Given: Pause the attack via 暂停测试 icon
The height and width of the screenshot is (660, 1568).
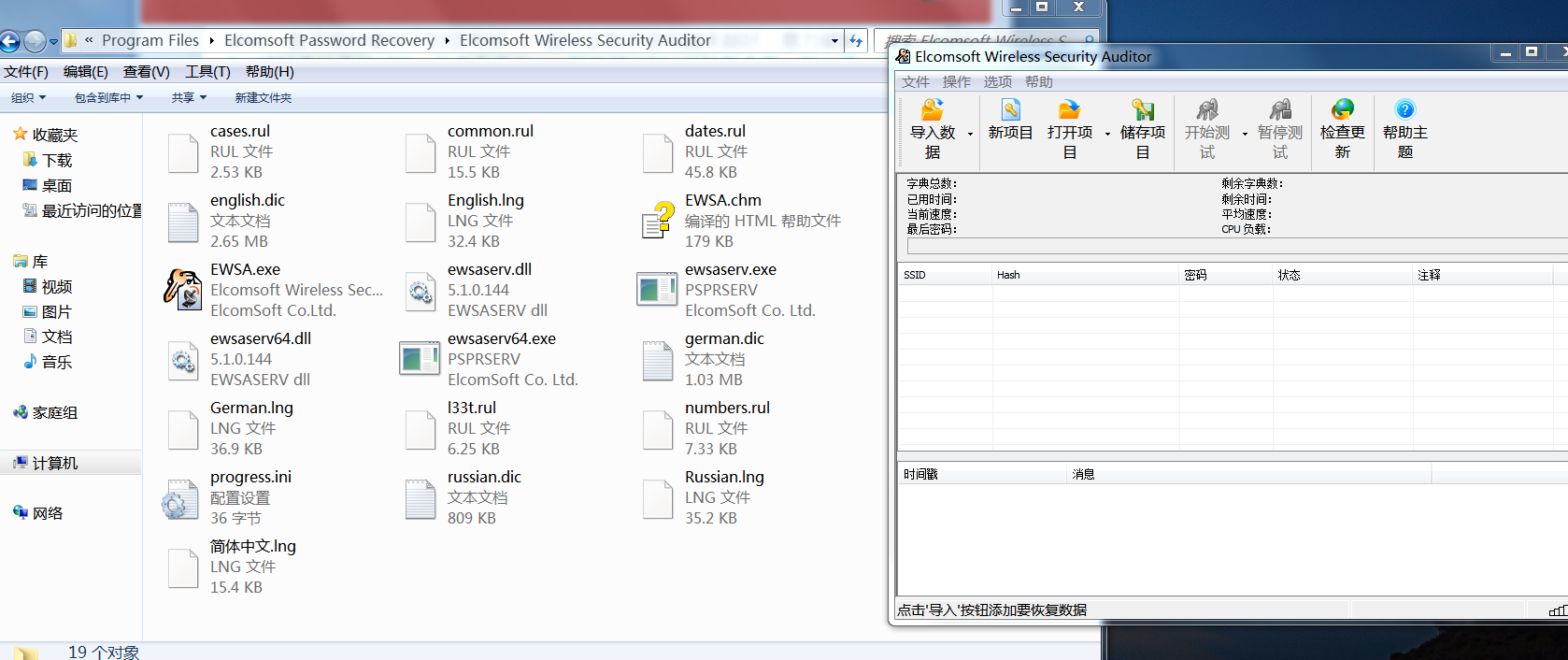Looking at the screenshot, I should pos(1280,110).
